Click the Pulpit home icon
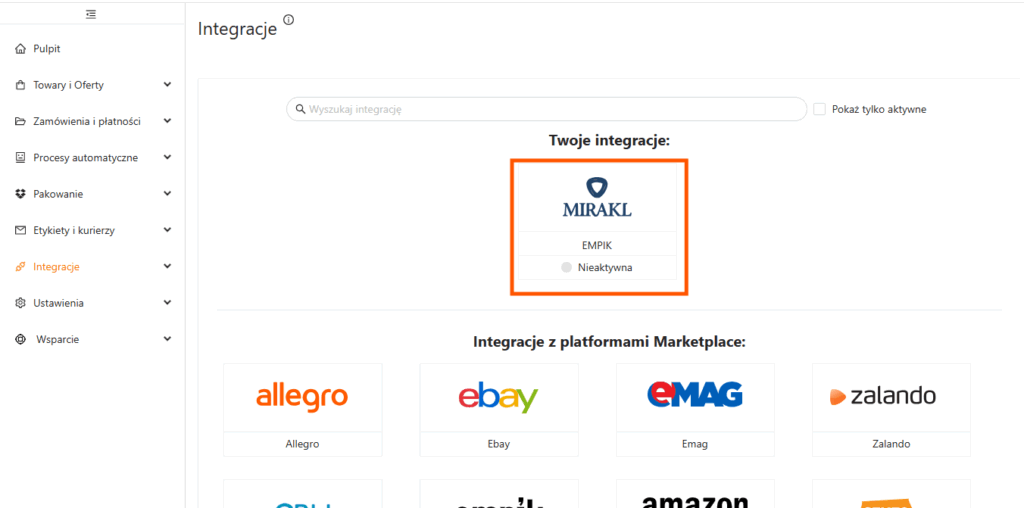This screenshot has width=1024, height=508. (21, 49)
